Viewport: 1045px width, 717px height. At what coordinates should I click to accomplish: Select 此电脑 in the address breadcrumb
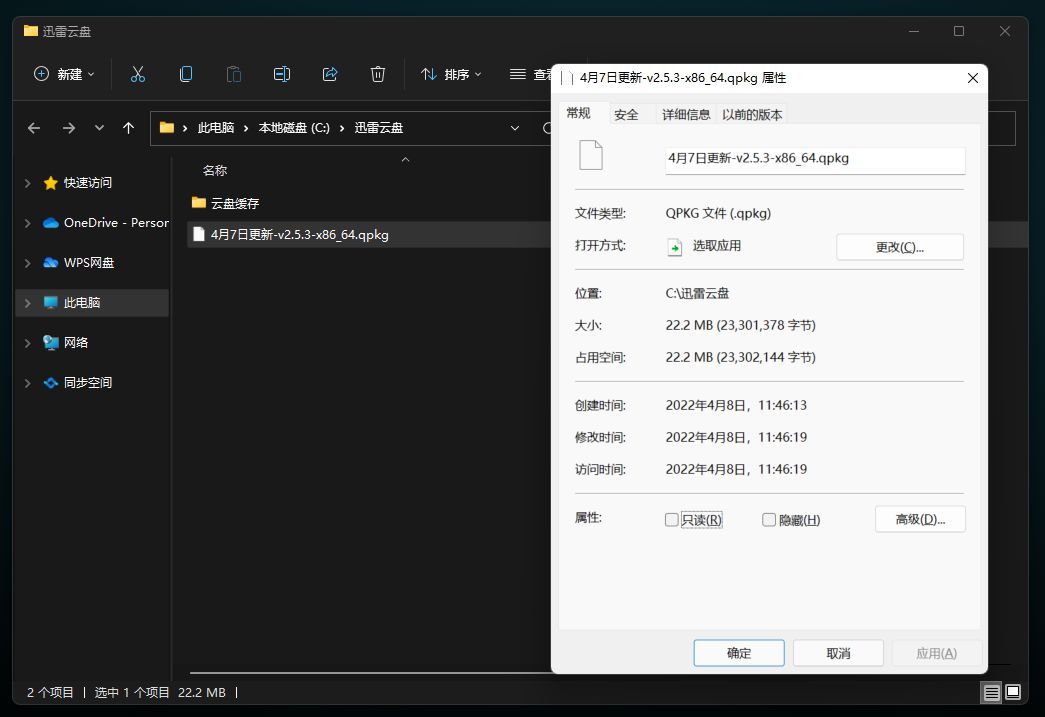(x=216, y=128)
